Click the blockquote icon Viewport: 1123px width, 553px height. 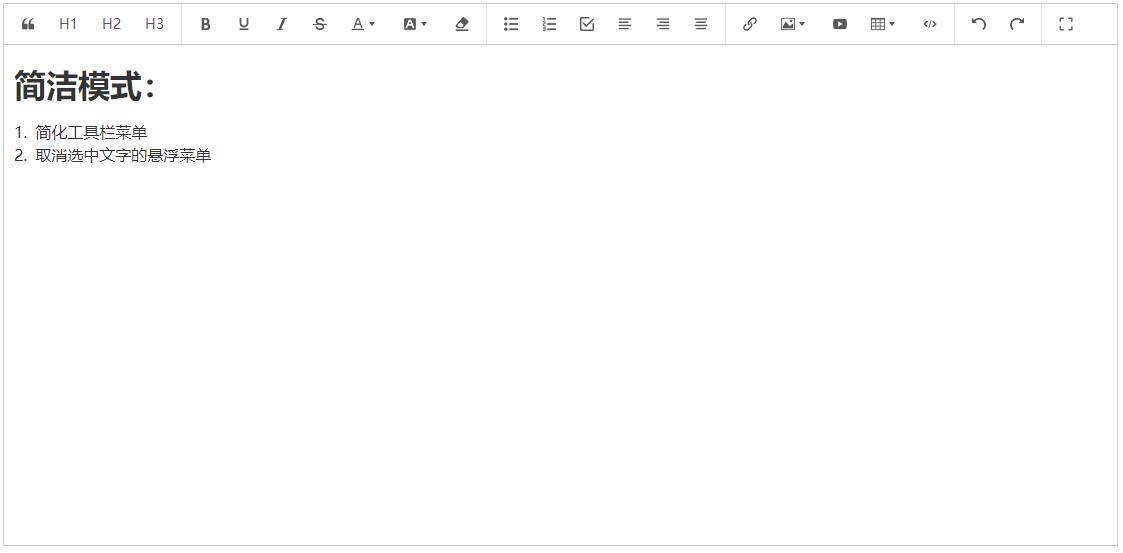28,24
